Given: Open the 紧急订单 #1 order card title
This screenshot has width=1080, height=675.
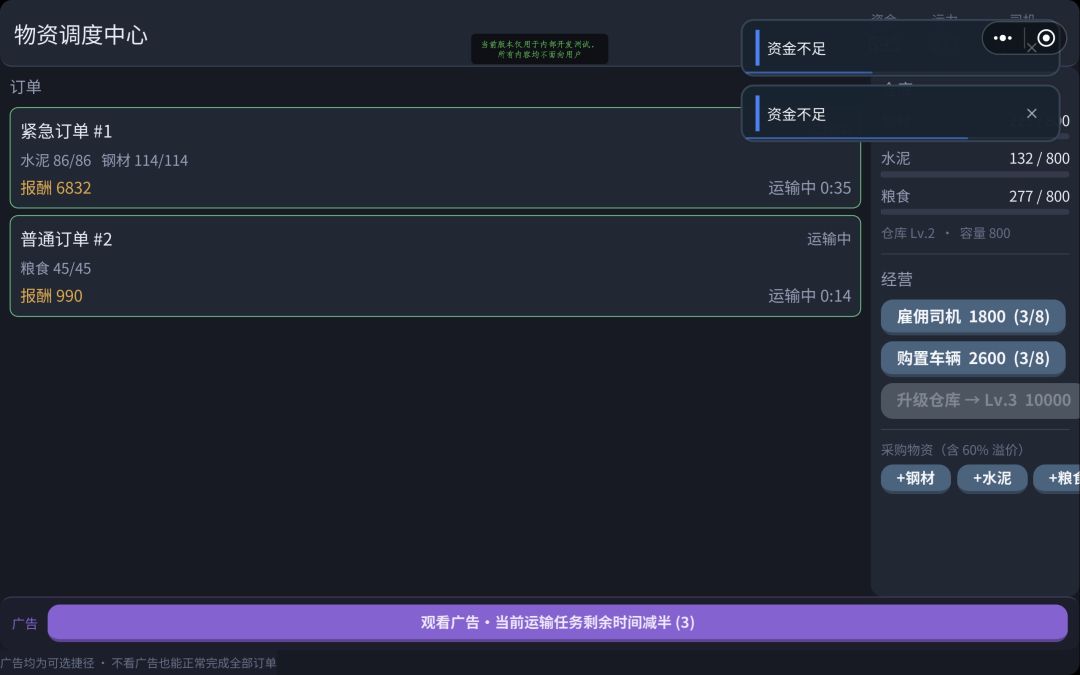Looking at the screenshot, I should (66, 131).
